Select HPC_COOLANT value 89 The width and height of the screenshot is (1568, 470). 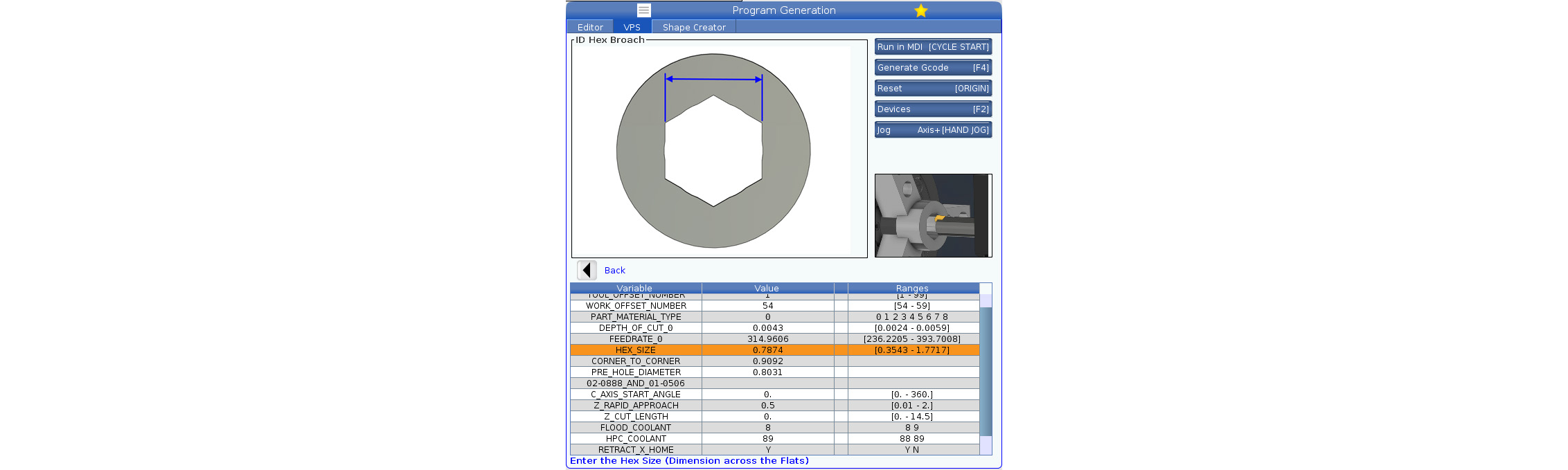click(767, 439)
